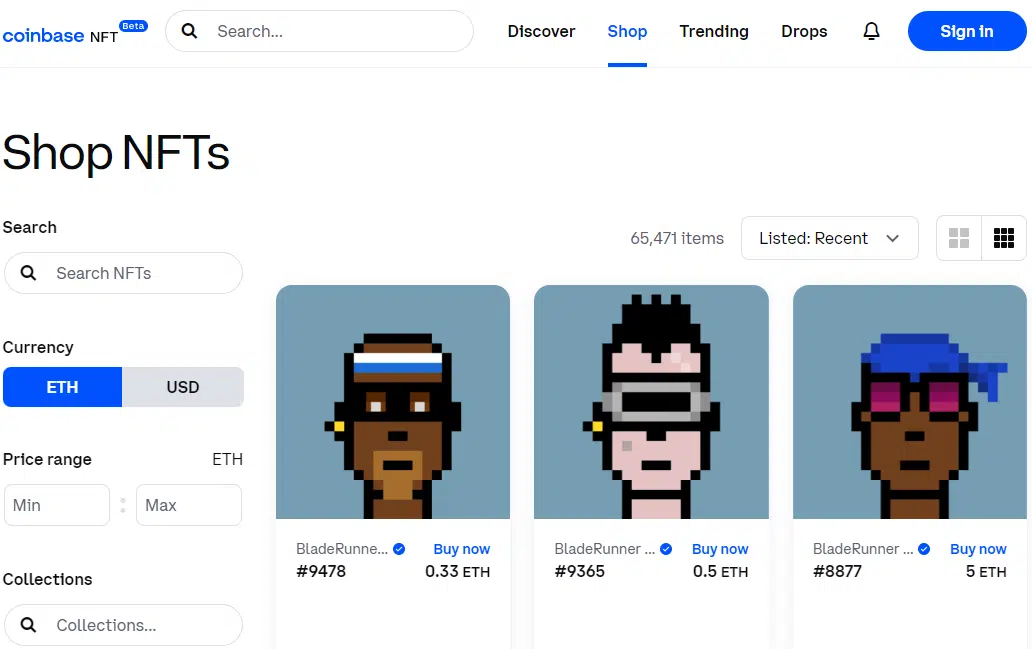
Task: Click the 0.33 ETH price
Action: [x=457, y=571]
